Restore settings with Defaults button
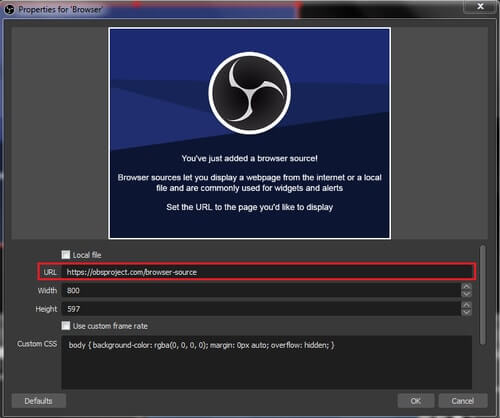 coord(39,401)
